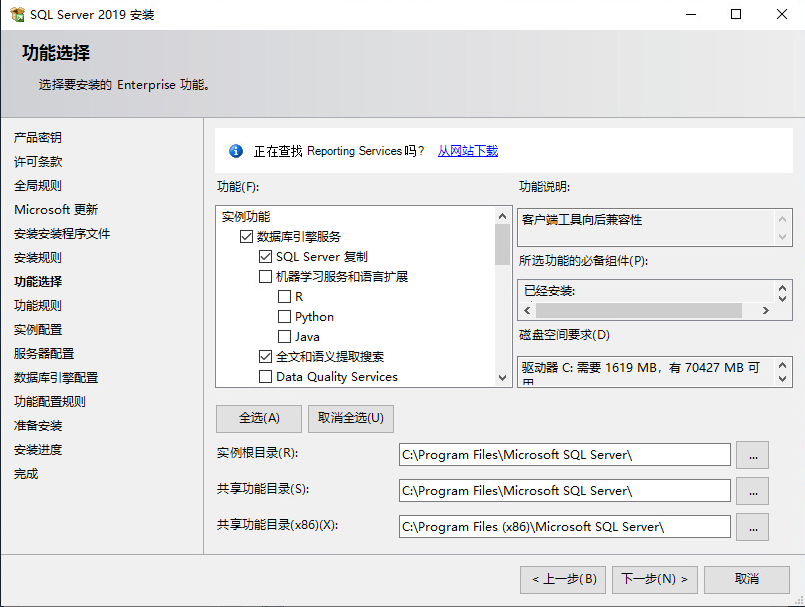Minimize the SQL Server 2019 setup window
Image resolution: width=805 pixels, height=607 pixels.
[691, 14]
